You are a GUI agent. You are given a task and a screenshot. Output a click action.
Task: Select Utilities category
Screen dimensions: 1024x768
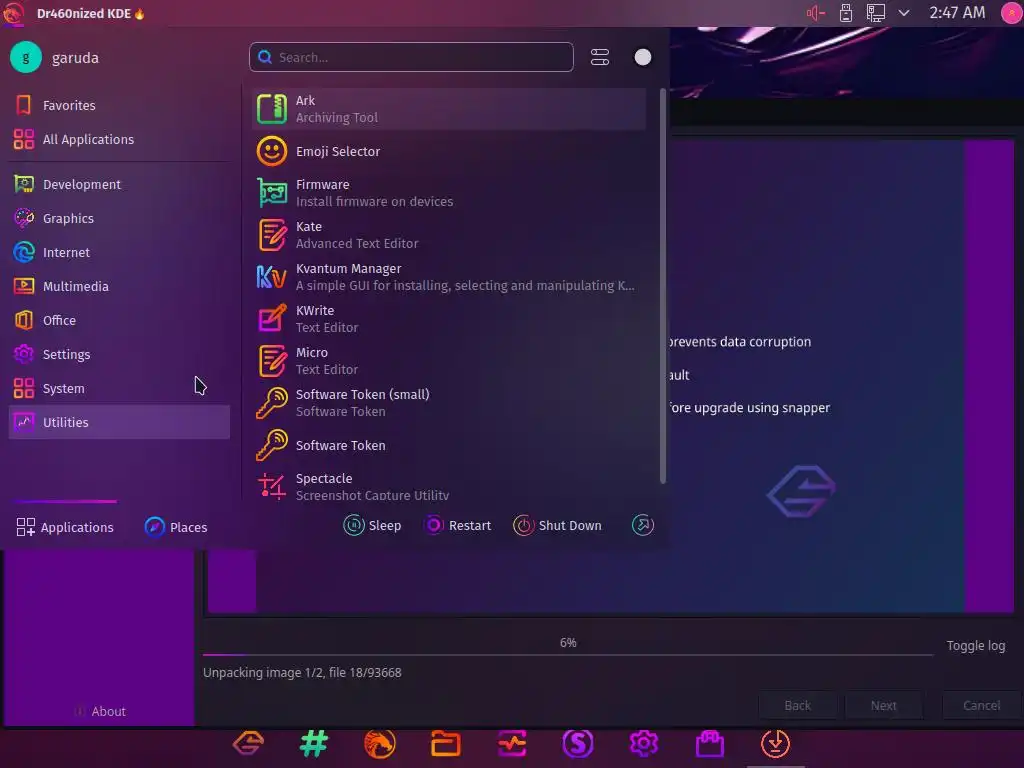(x=119, y=422)
